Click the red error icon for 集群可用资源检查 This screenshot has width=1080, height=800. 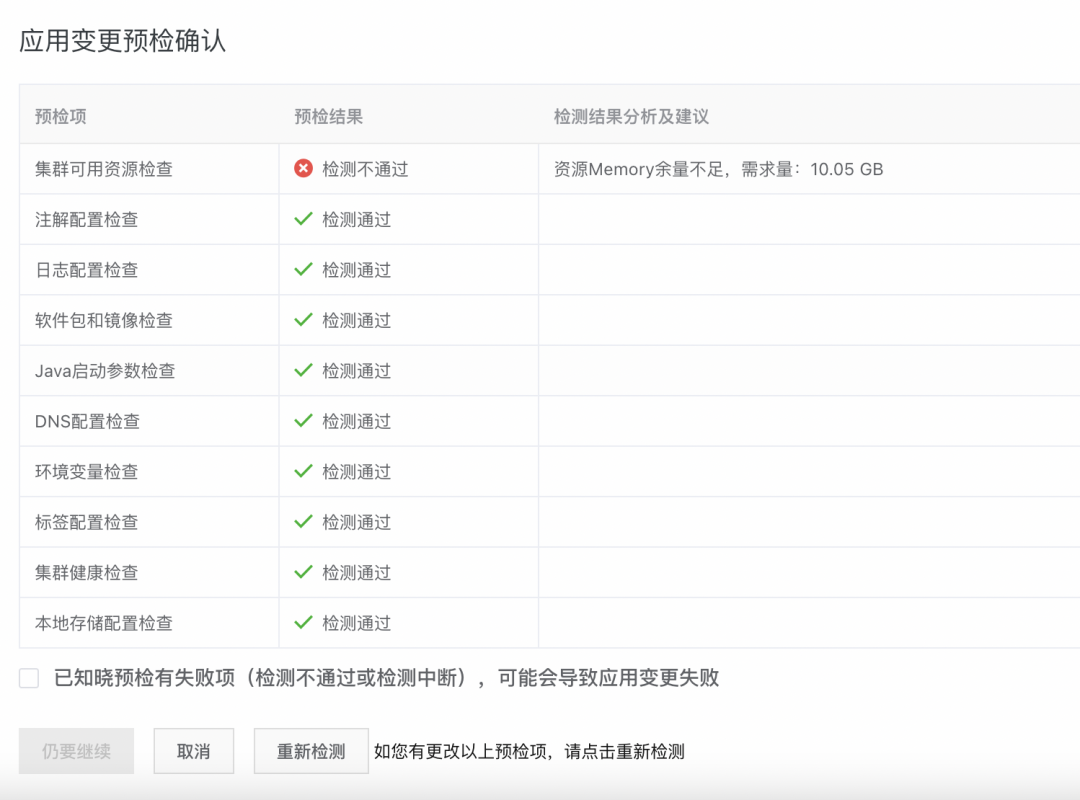303,169
